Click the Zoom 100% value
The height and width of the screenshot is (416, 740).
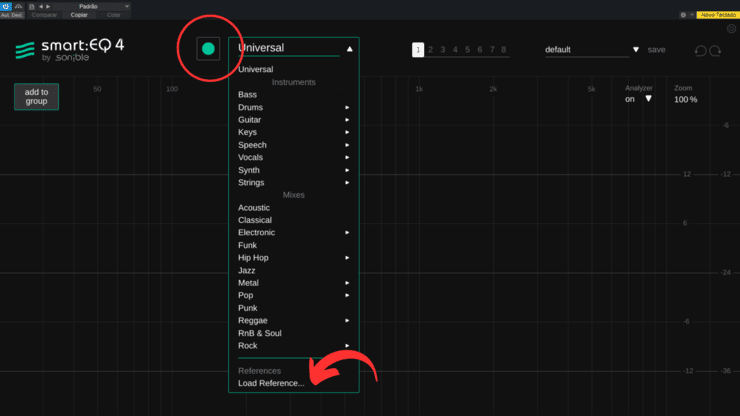(x=685, y=99)
